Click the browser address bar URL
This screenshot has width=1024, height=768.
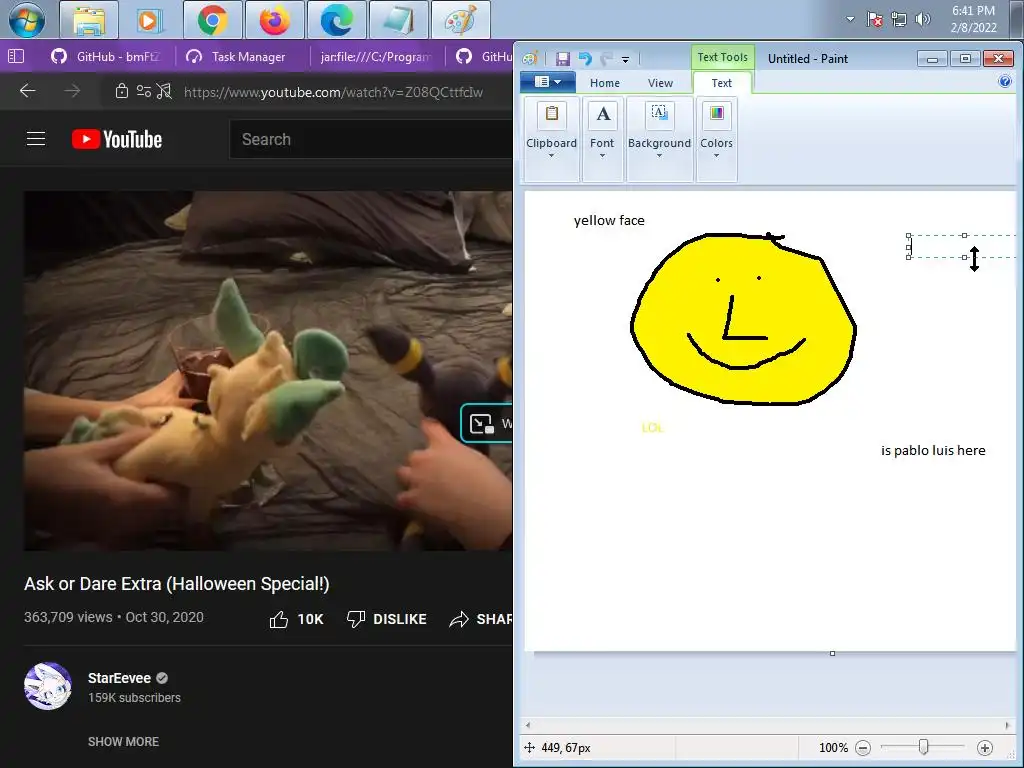coord(333,92)
